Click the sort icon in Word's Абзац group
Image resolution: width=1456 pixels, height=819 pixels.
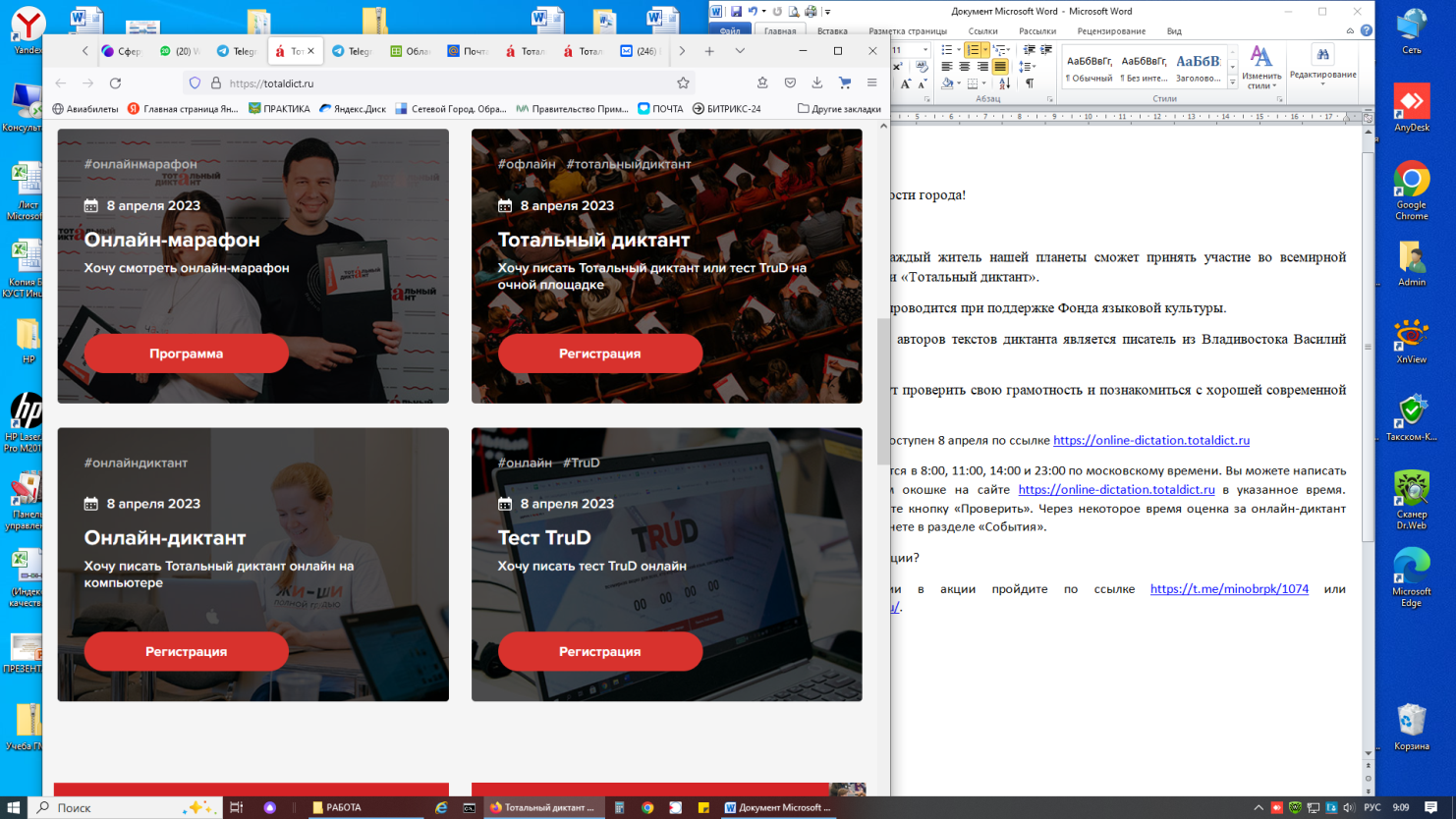[x=1004, y=84]
